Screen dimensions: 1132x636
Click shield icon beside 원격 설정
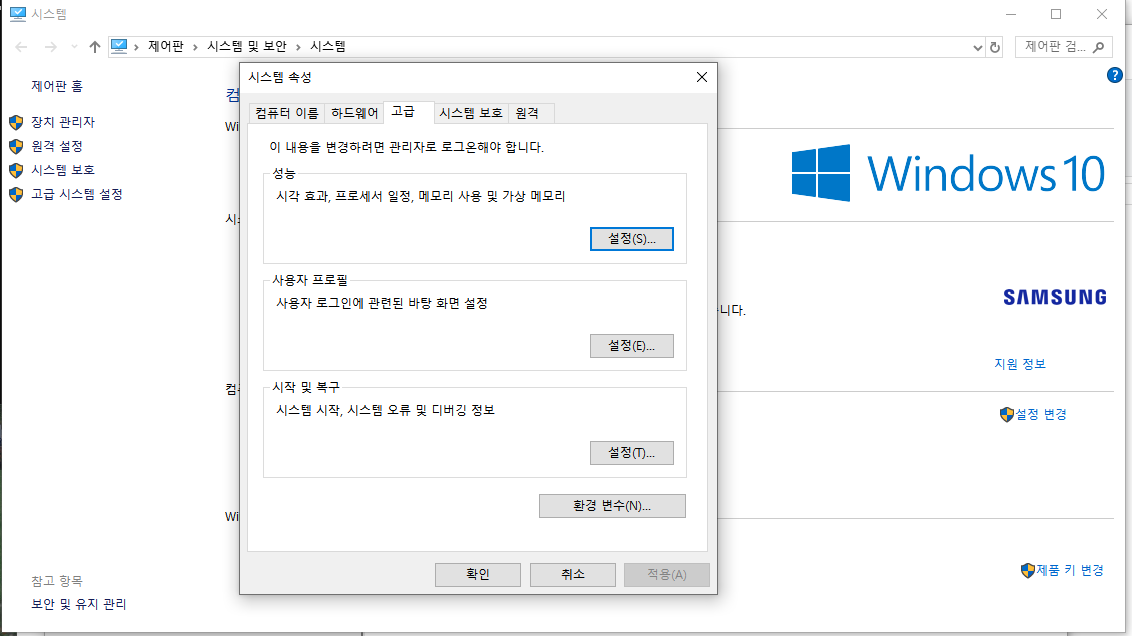pyautogui.click(x=16, y=147)
